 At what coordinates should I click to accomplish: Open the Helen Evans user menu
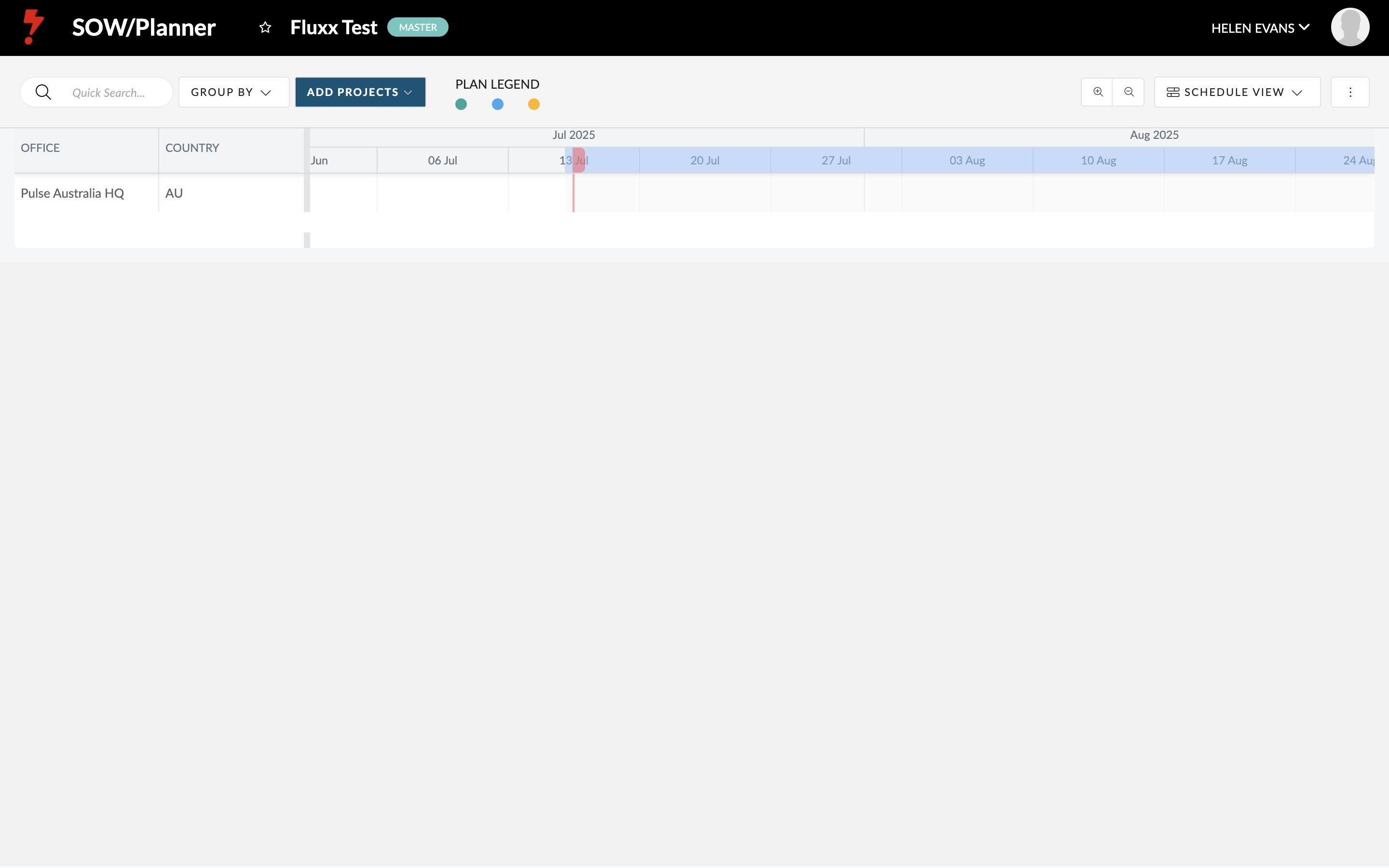pos(1260,27)
